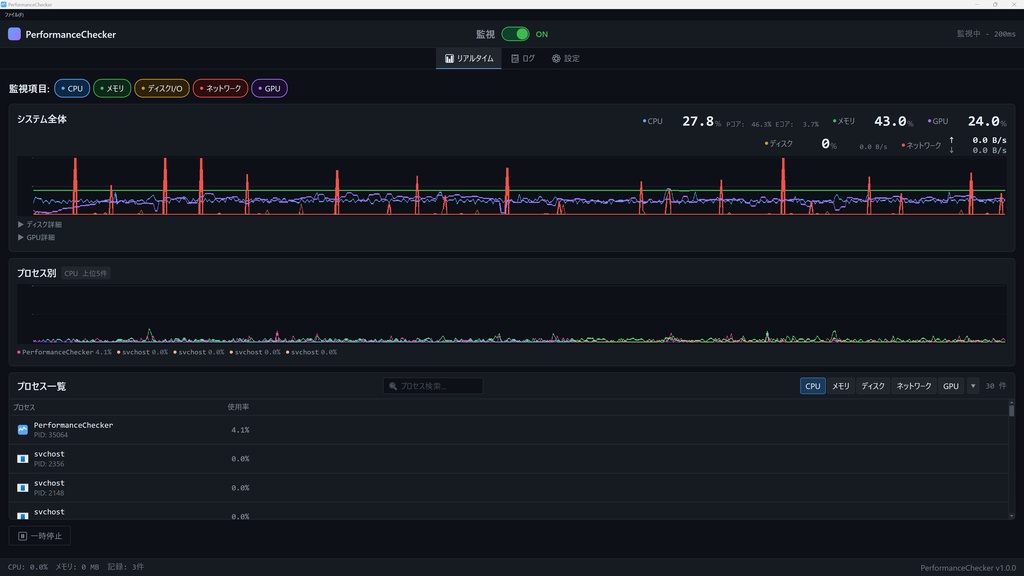1024x576 pixels.
Task: Click the 使用率 column header
Action: pos(238,407)
